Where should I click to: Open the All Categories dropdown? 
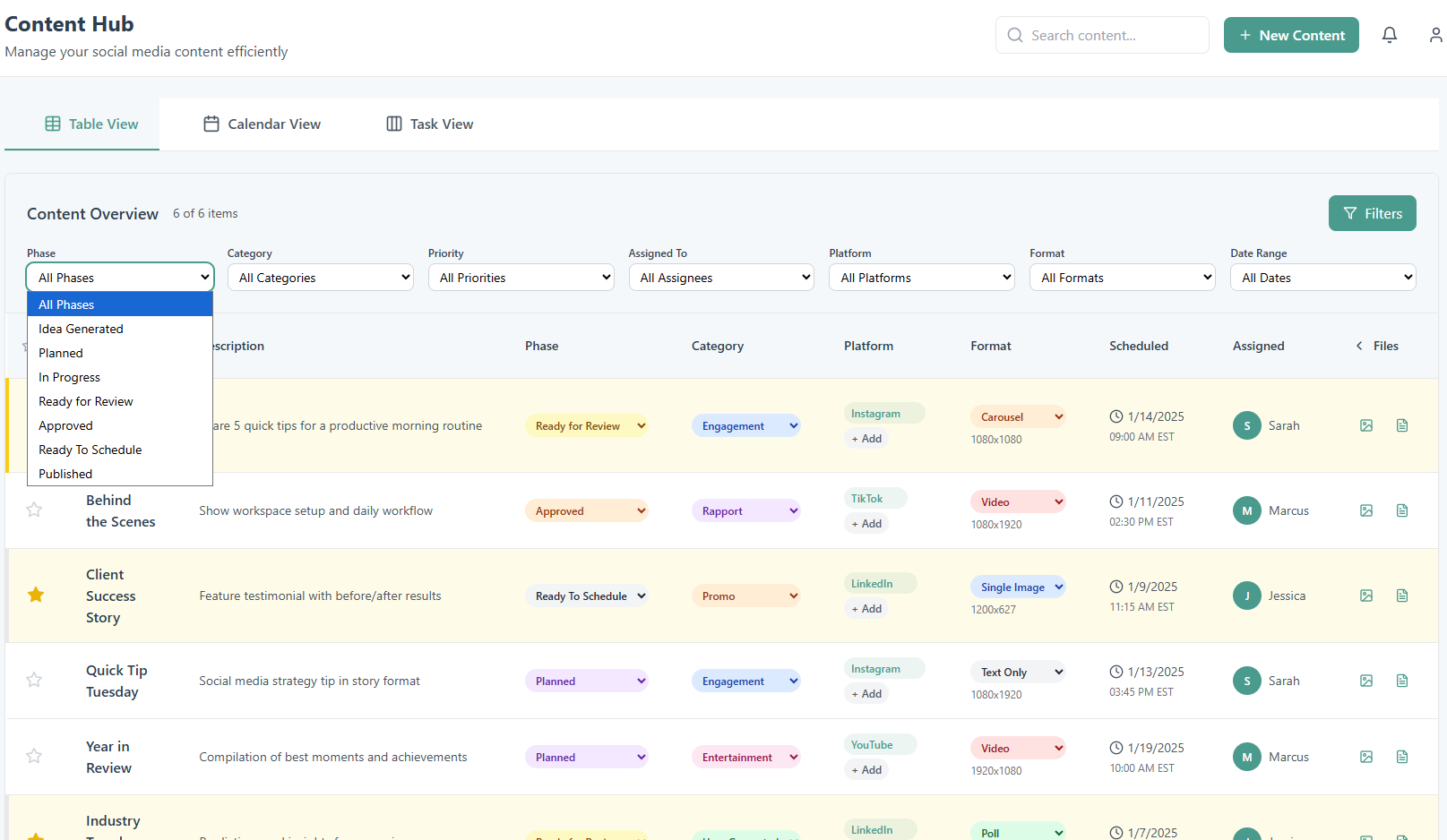click(320, 278)
